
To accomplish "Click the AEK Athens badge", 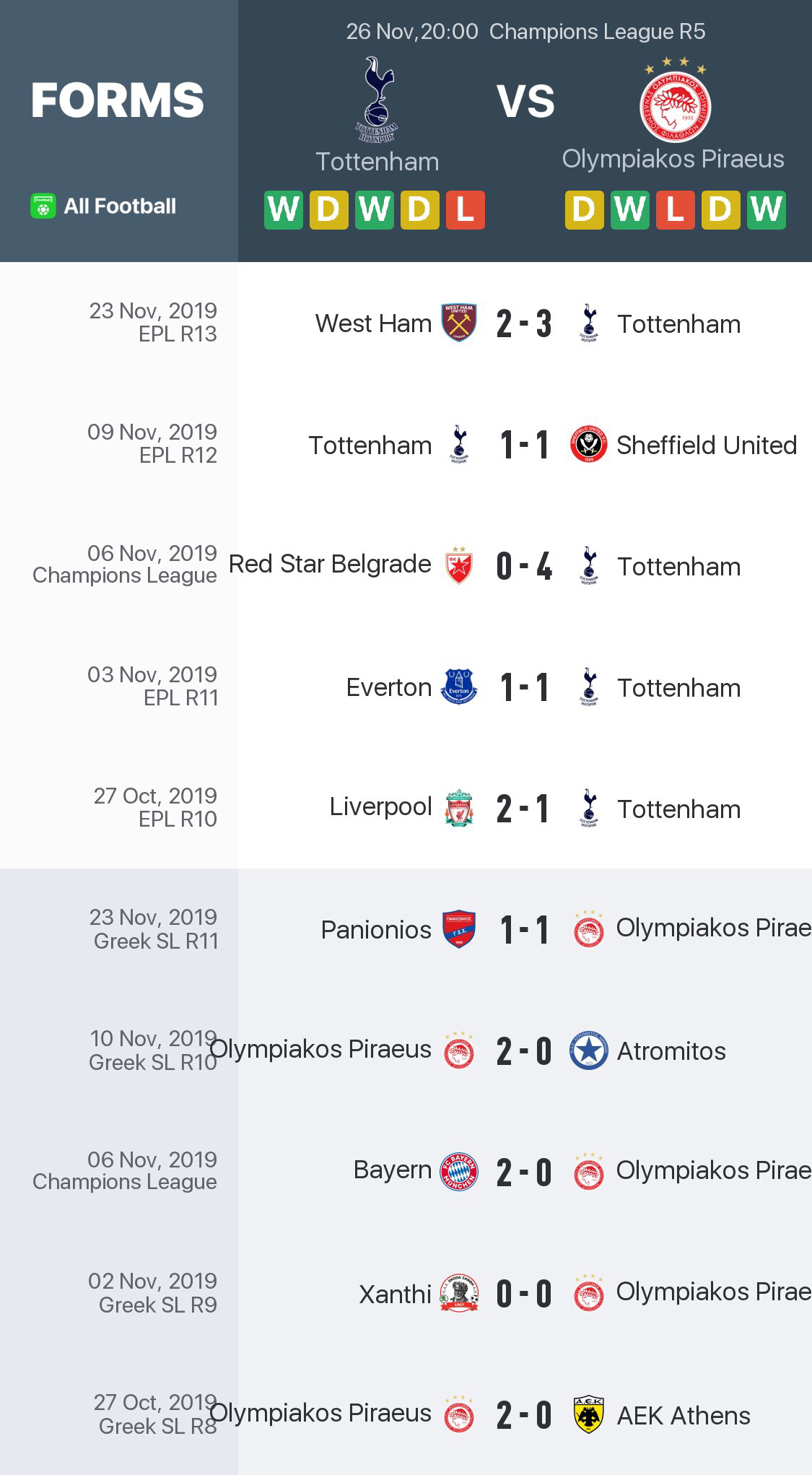I will [x=589, y=1414].
